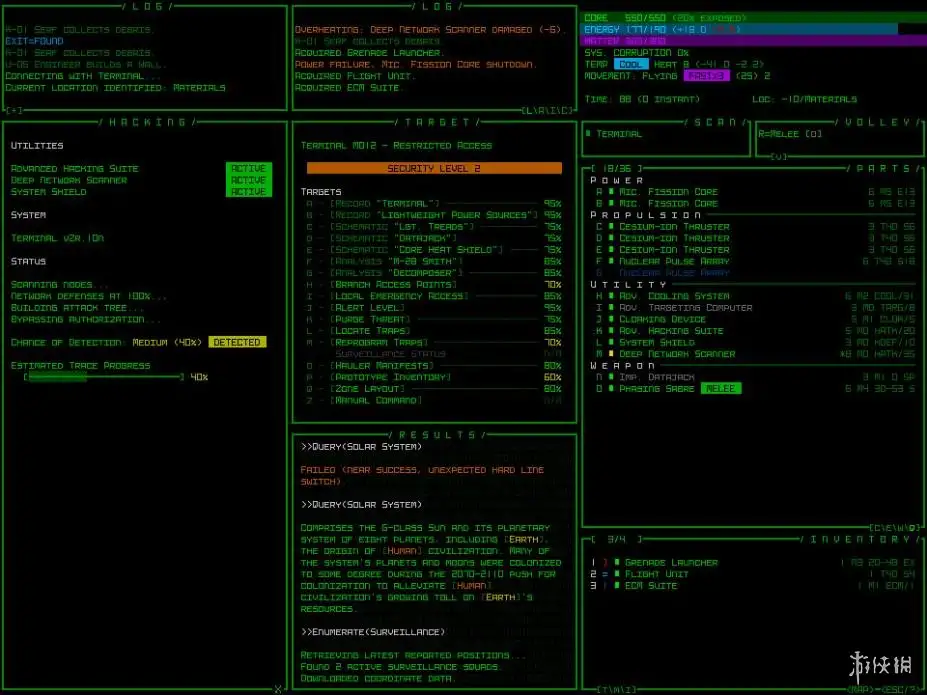The height and width of the screenshot is (695, 927).
Task: Click the <ESC/?> help button
Action: [901, 690]
